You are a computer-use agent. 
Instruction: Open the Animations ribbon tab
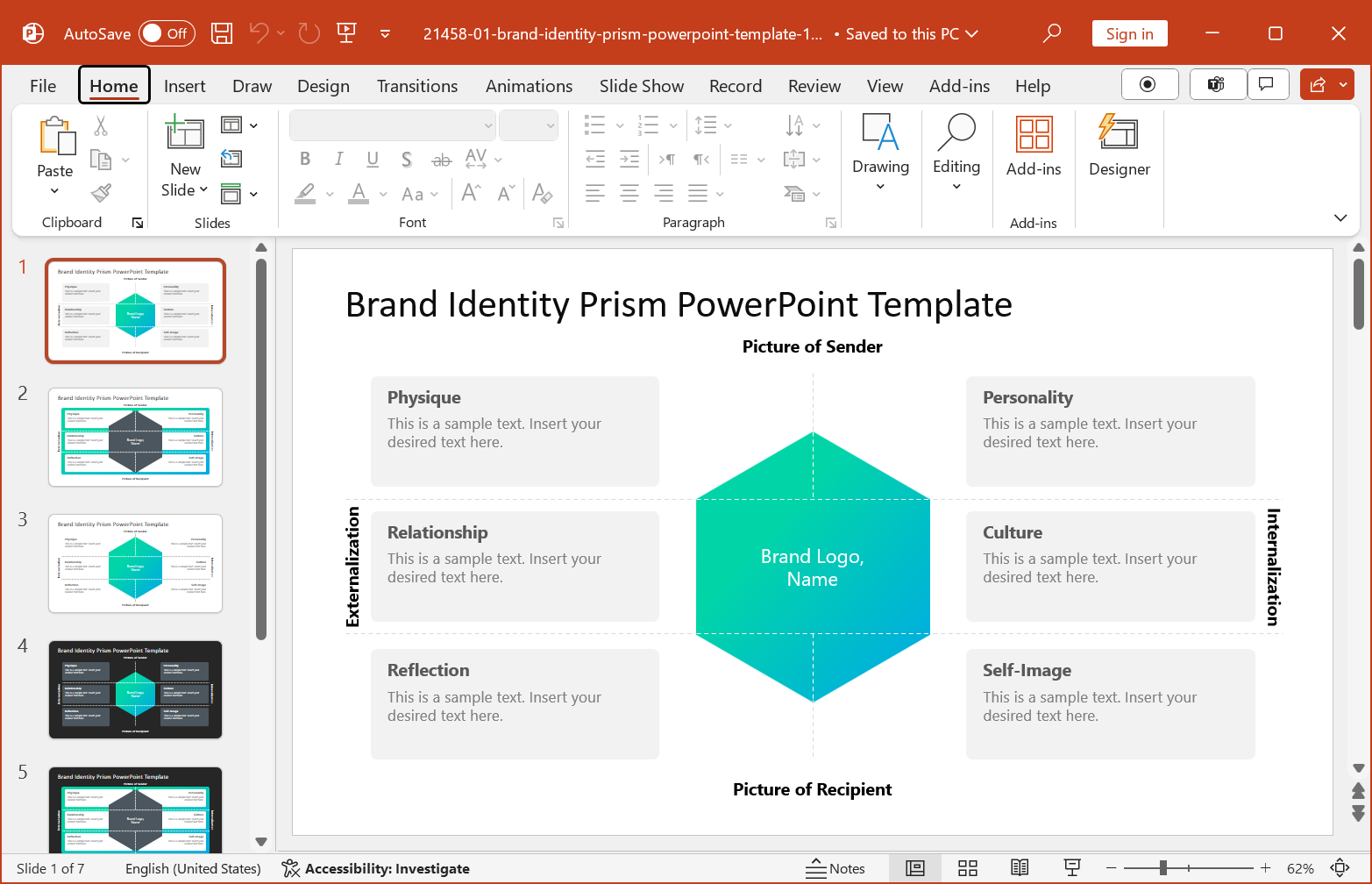pos(529,85)
